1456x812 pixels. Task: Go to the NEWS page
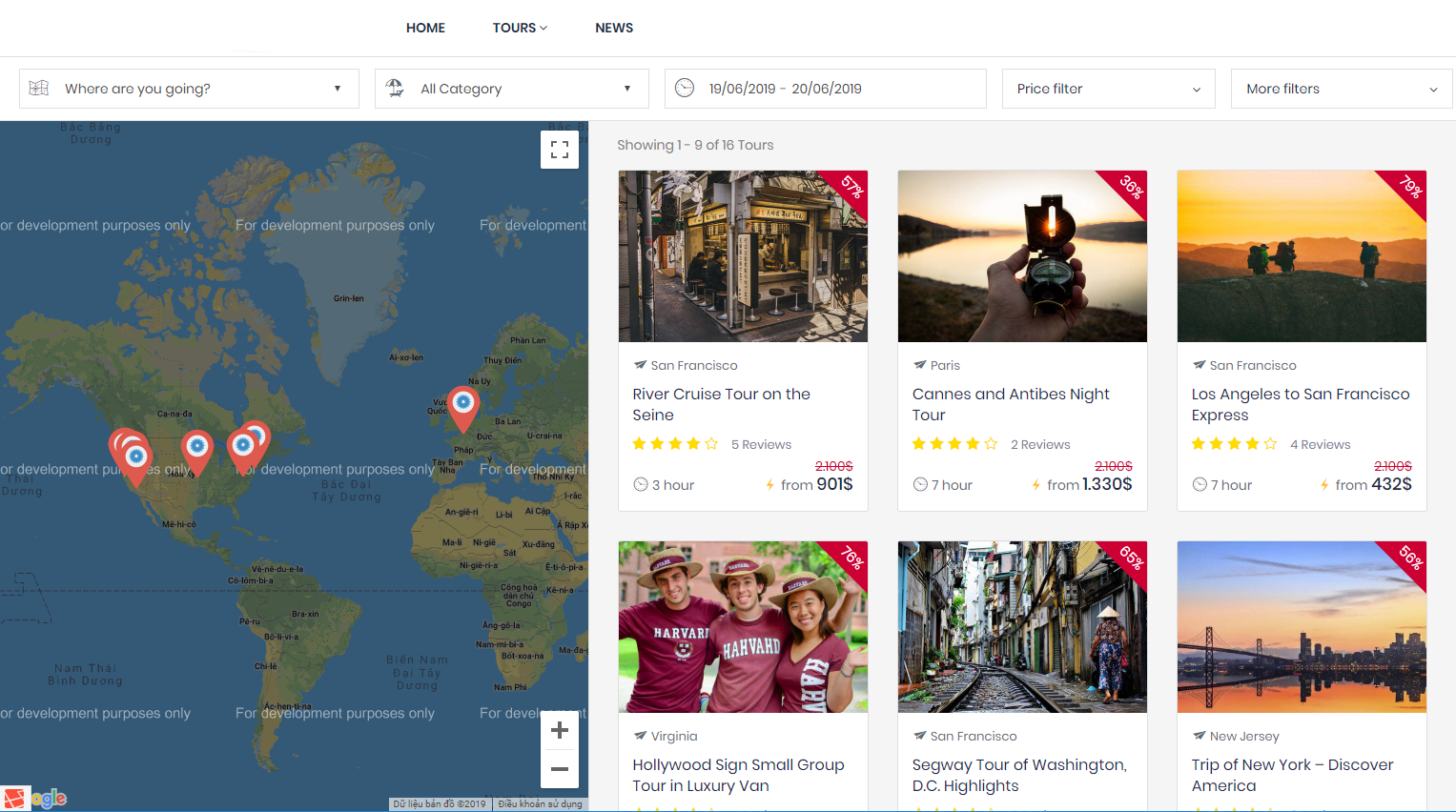pyautogui.click(x=614, y=28)
